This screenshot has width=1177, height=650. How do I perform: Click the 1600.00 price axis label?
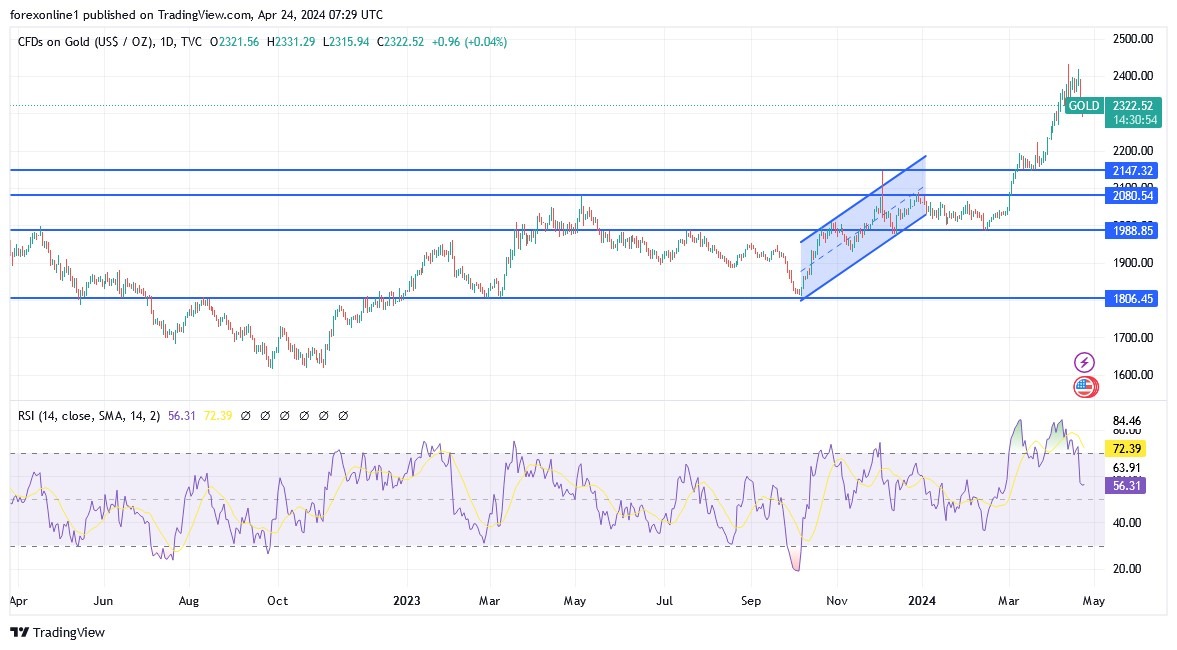point(1133,375)
